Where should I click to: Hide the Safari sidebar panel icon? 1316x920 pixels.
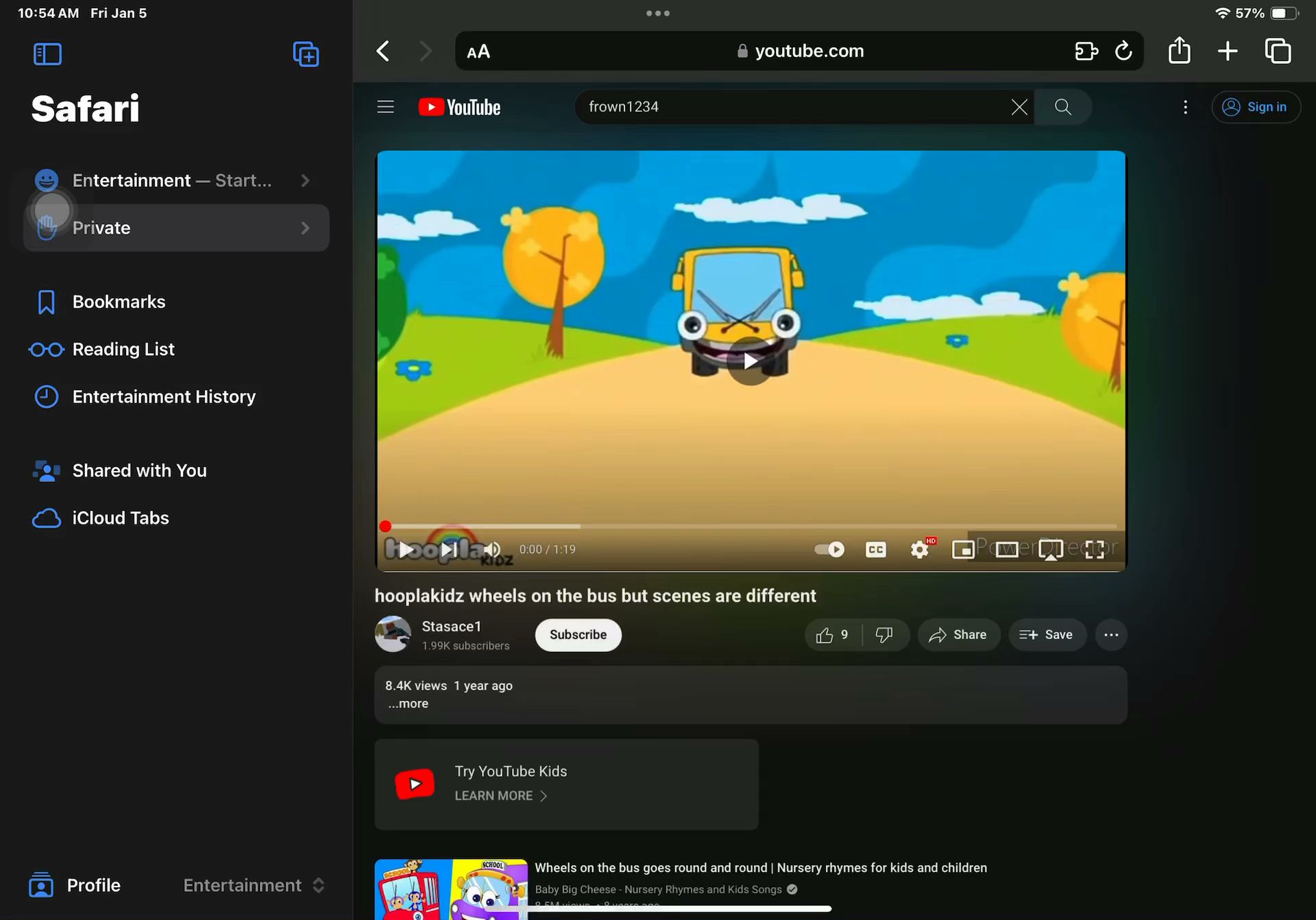pyautogui.click(x=47, y=54)
